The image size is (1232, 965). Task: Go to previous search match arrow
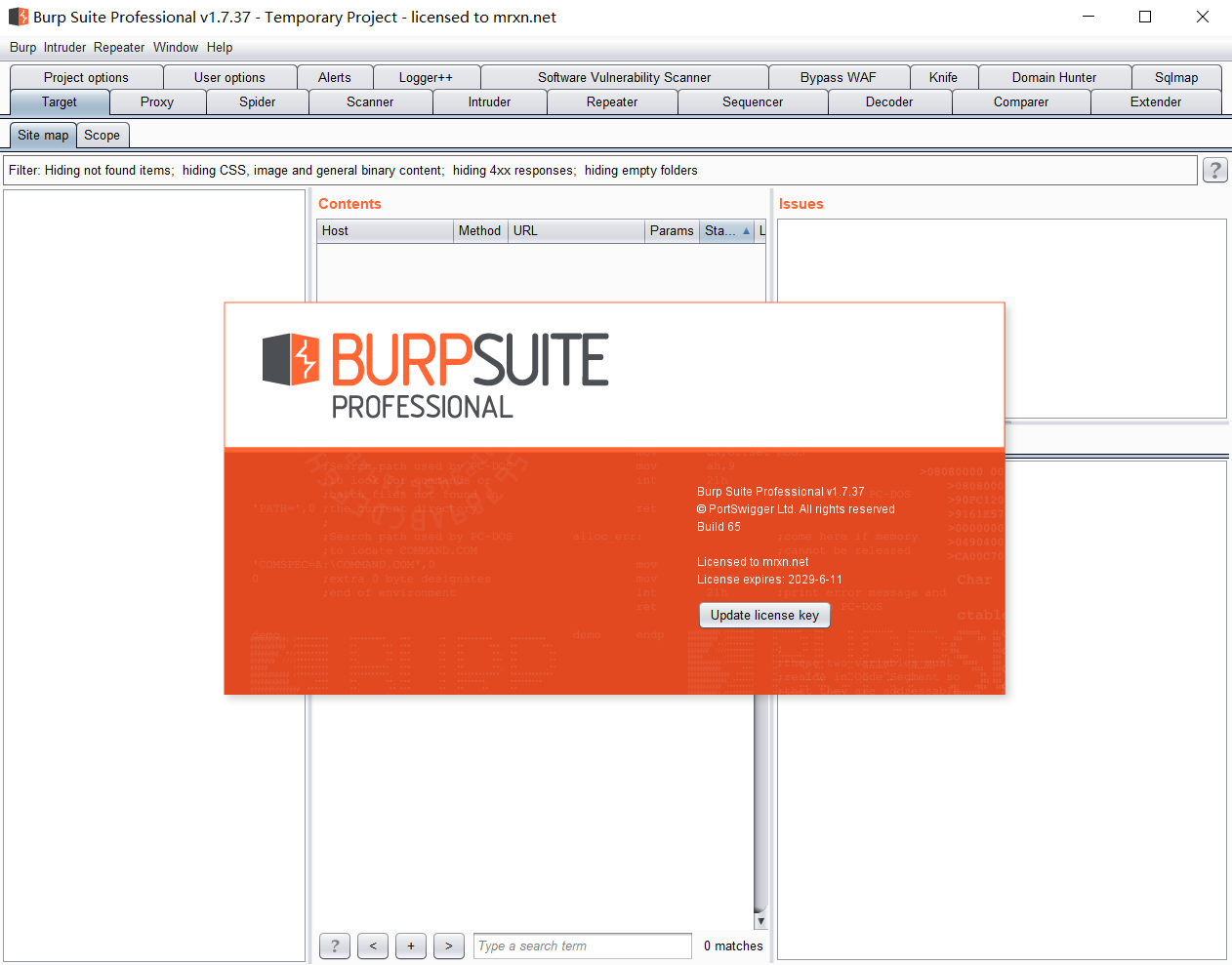373,945
